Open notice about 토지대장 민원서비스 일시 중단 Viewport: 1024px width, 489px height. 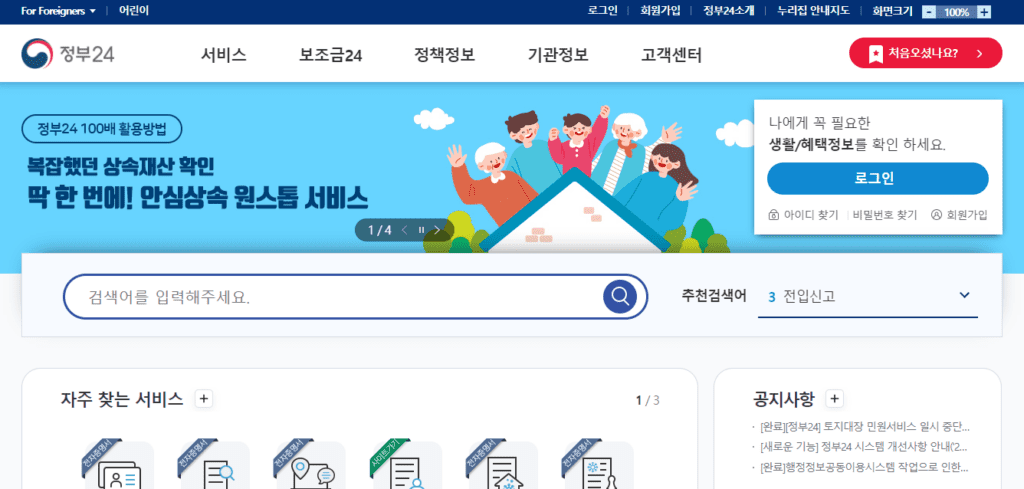pyautogui.click(x=865, y=428)
